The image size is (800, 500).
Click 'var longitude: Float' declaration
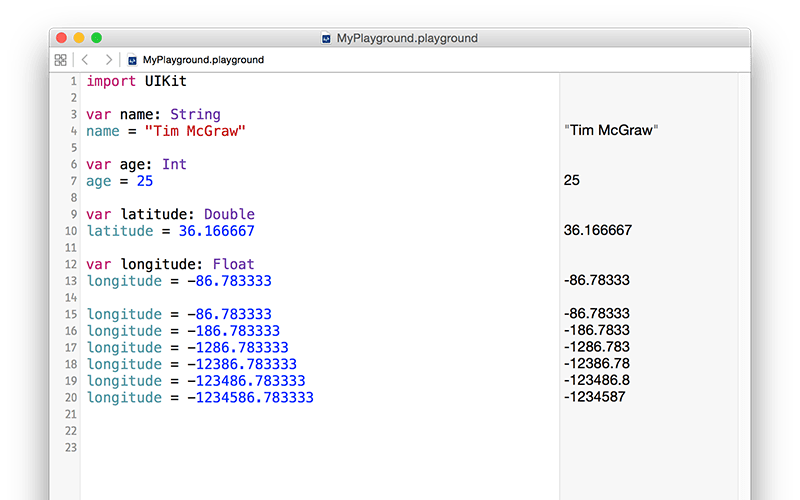(x=170, y=264)
